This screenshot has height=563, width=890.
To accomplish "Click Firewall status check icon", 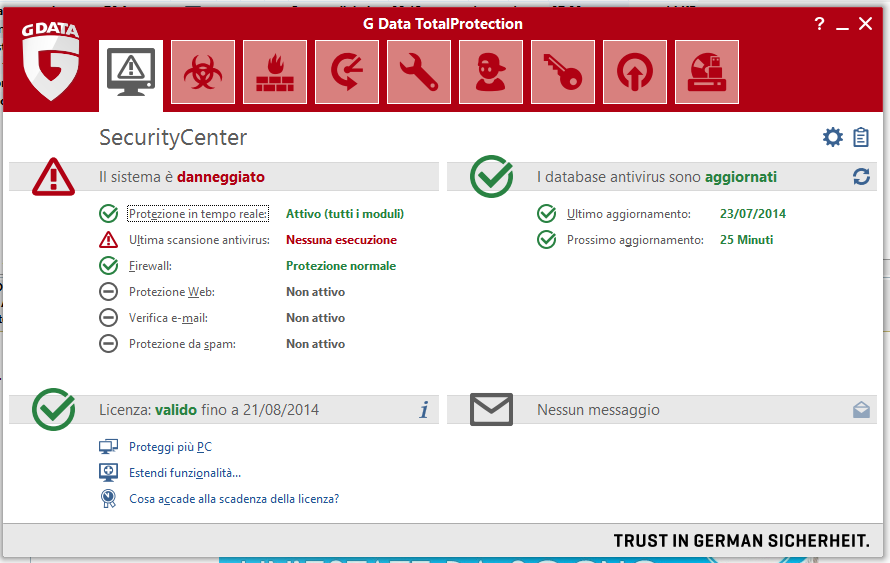I will [108, 266].
